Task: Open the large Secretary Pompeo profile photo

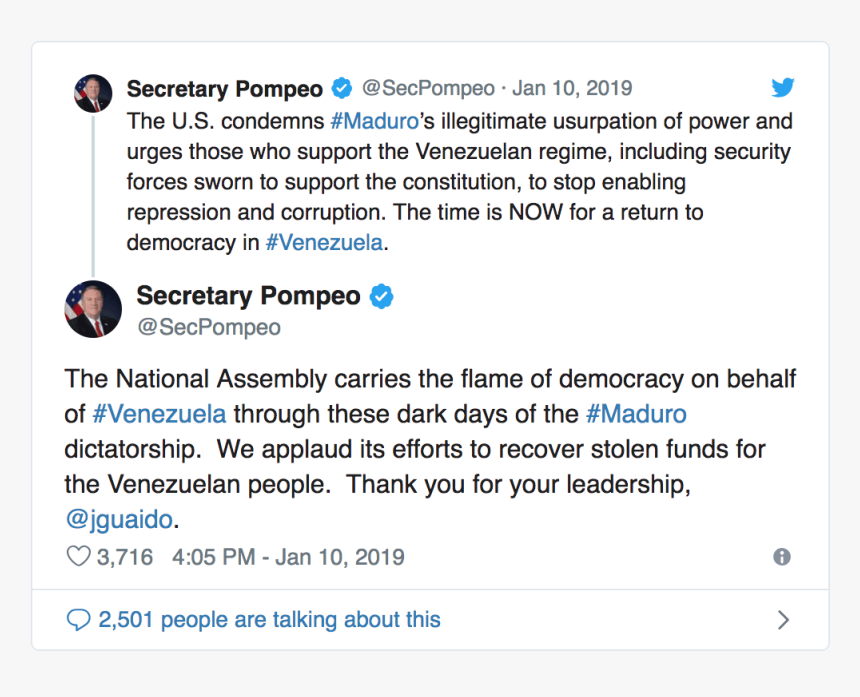Action: (93, 309)
